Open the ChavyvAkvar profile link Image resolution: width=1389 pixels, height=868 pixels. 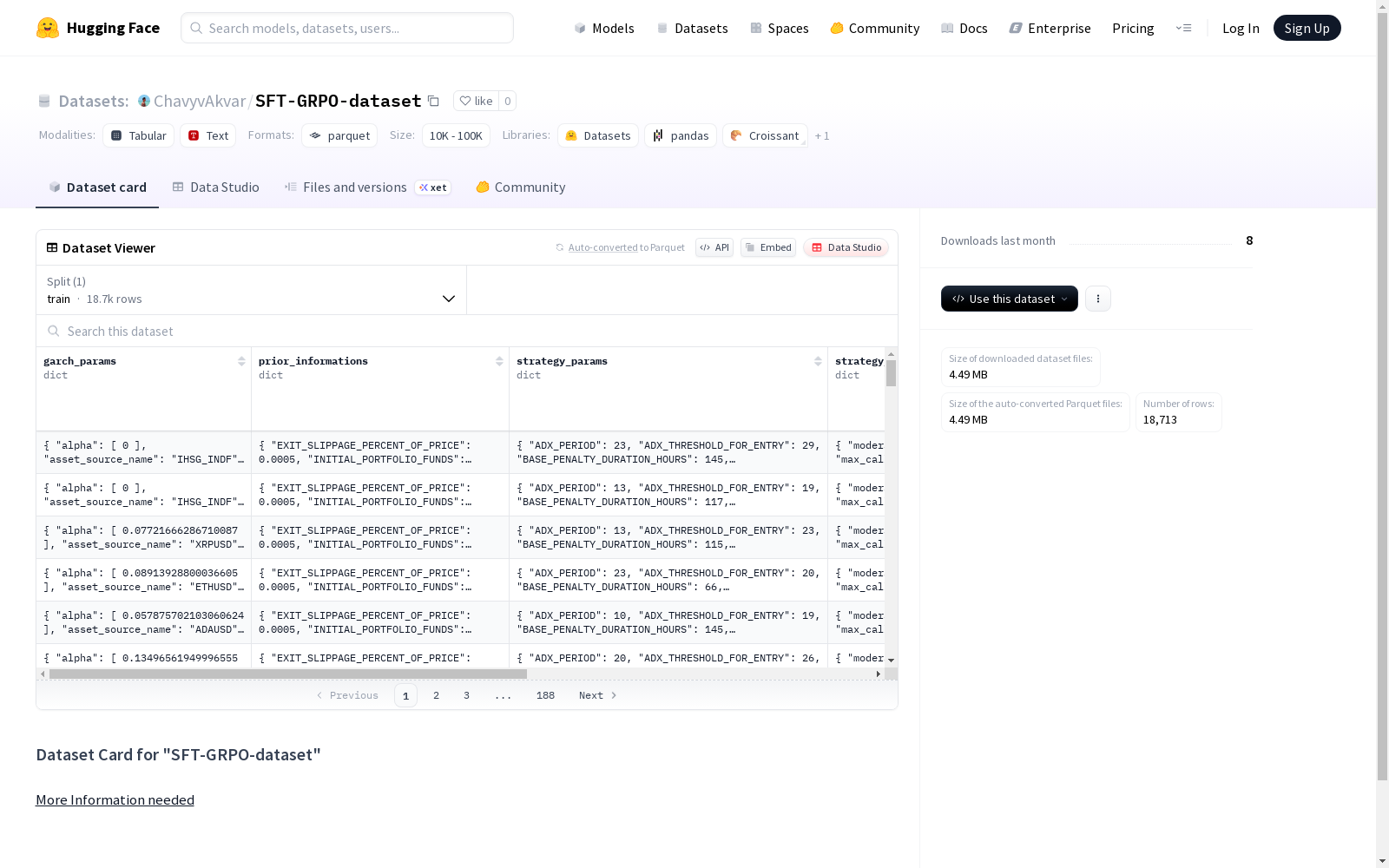[200, 102]
